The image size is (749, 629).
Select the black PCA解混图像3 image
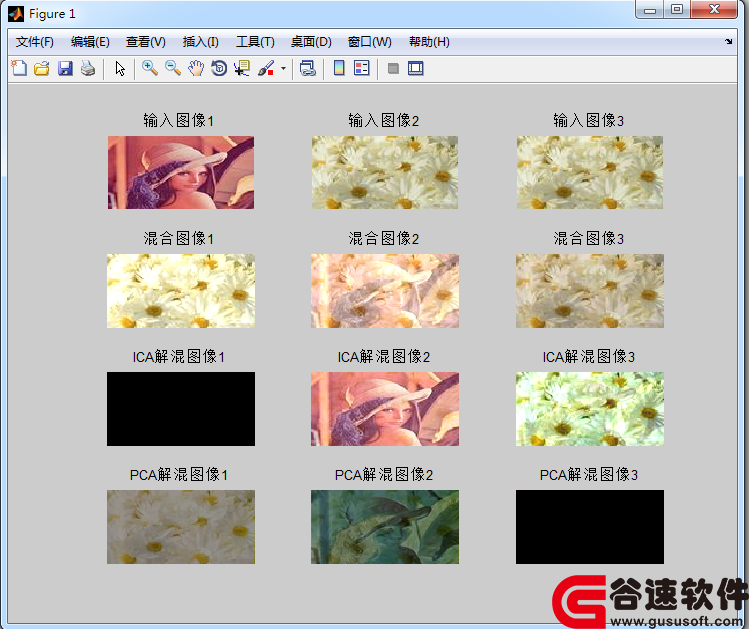(590, 527)
